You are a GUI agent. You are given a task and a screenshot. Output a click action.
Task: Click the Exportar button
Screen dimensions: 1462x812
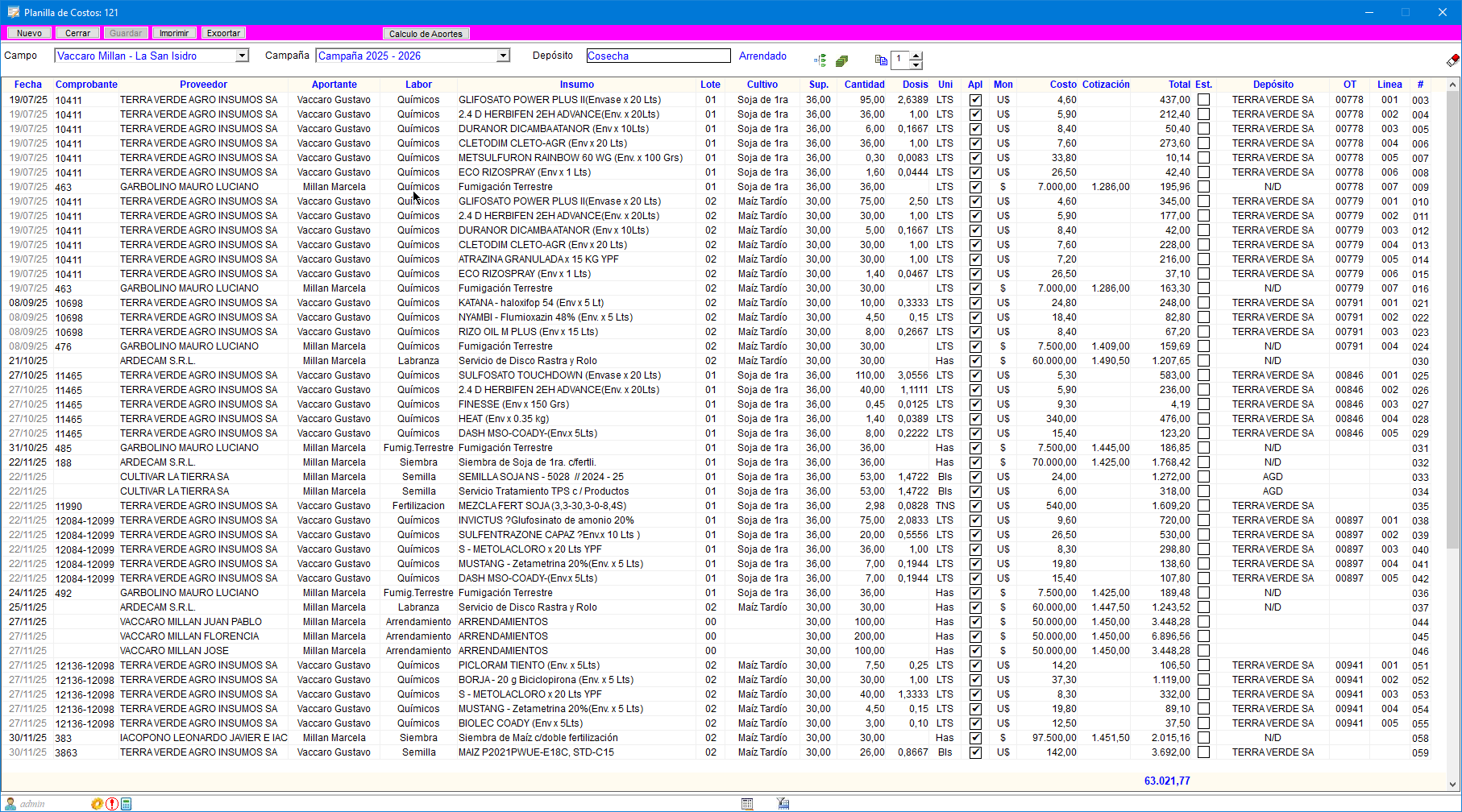pos(223,33)
